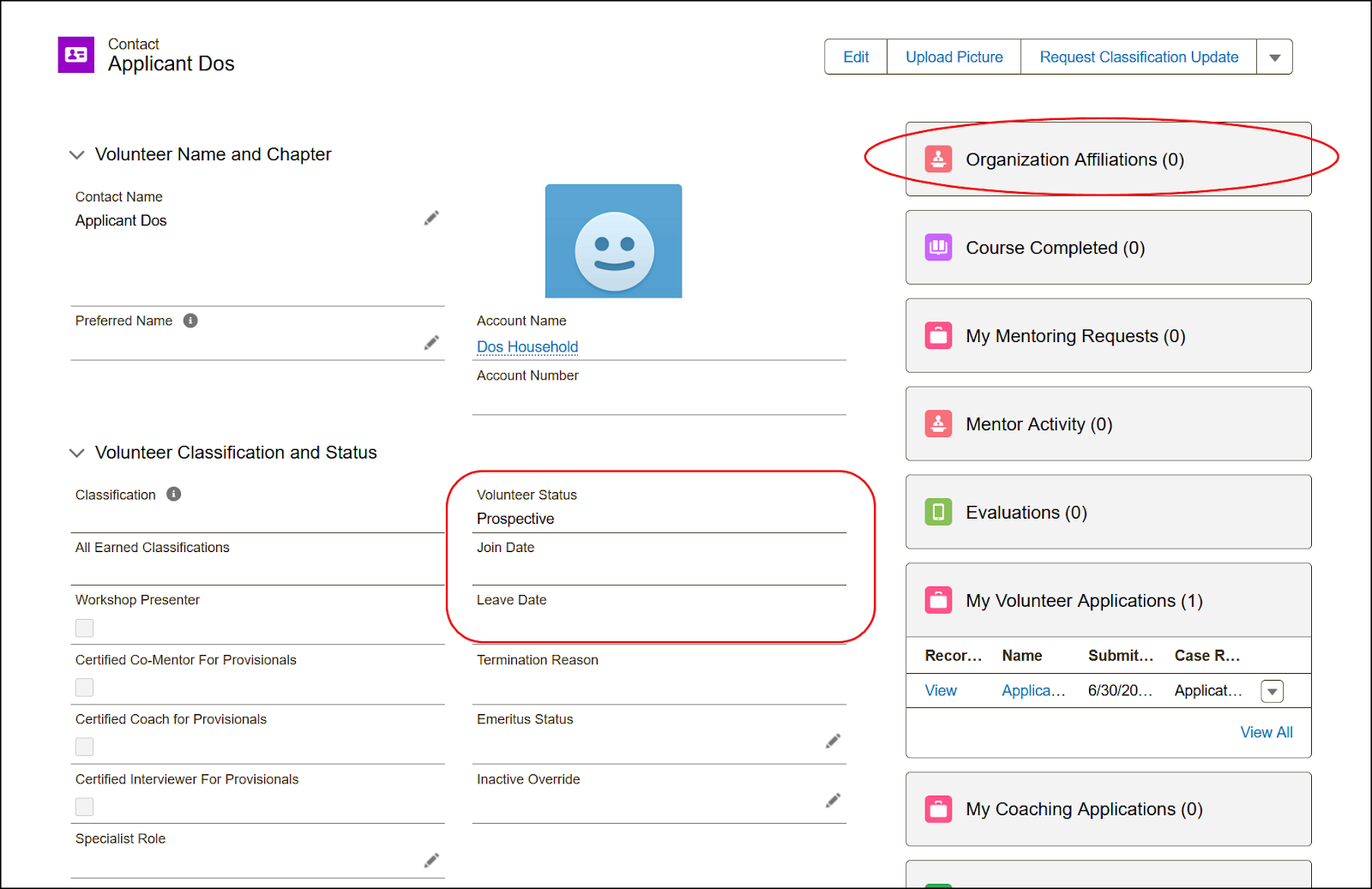1372x889 pixels.
Task: Click the Specialist Role edit pencil
Action: [x=431, y=861]
